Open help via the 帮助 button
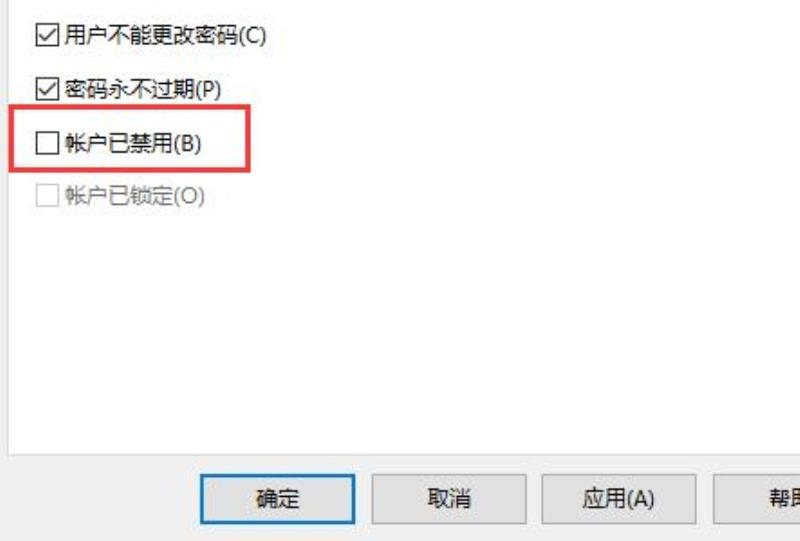800x541 pixels. pyautogui.click(x=756, y=499)
